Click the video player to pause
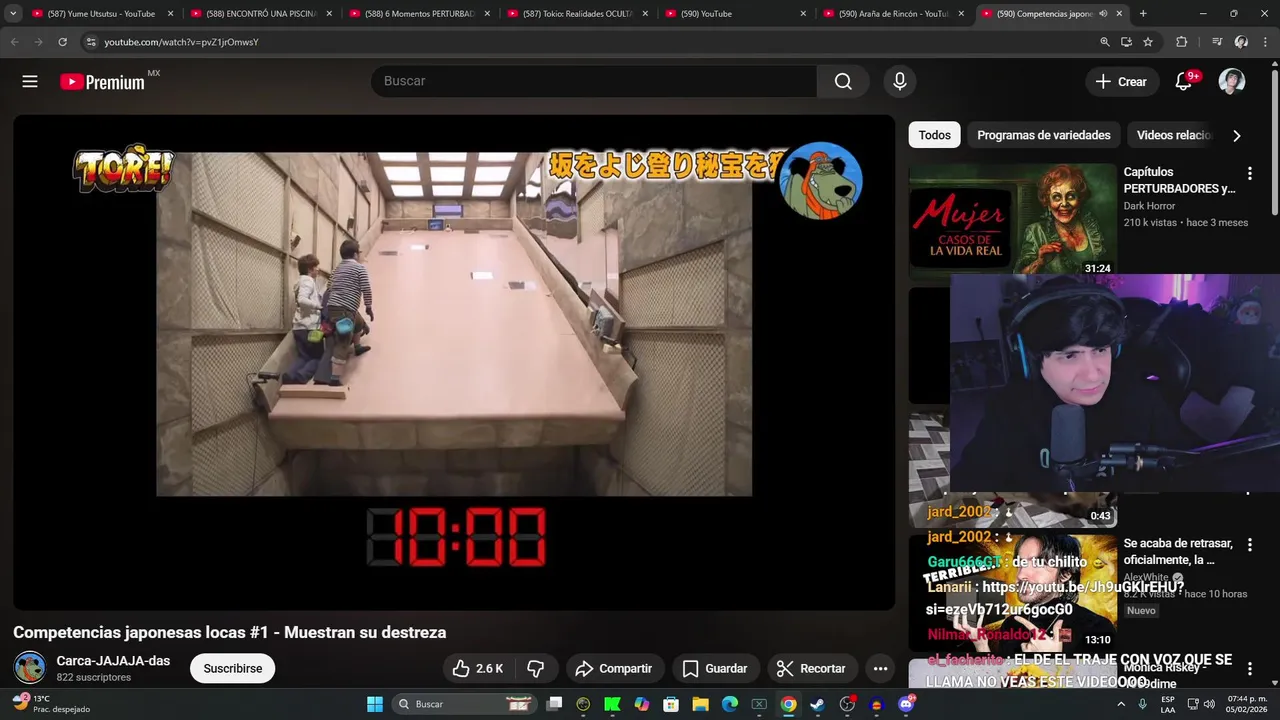 [x=454, y=362]
